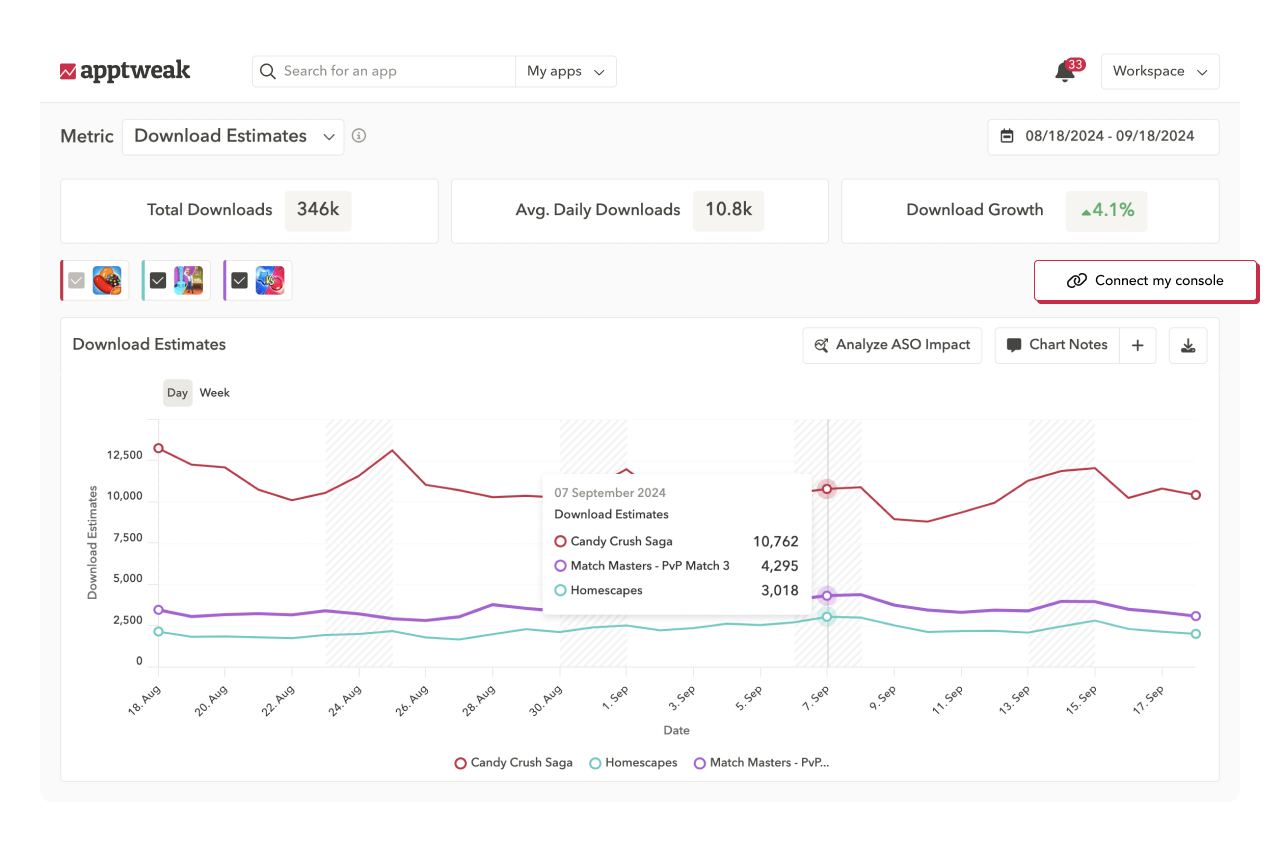Toggle Match Masters series in chart legend
The height and width of the screenshot is (842, 1280).
tap(760, 763)
